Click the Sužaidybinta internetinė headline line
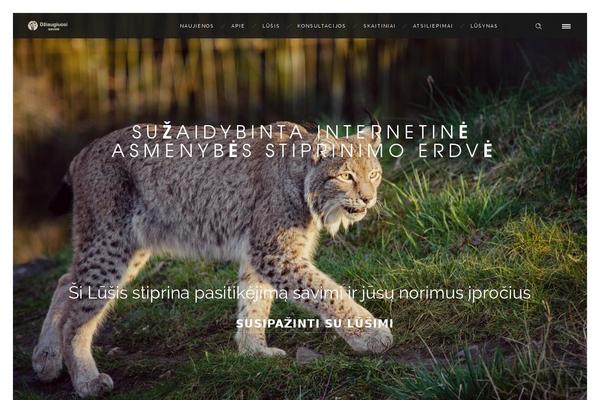This screenshot has height=400, width=600. [x=300, y=131]
